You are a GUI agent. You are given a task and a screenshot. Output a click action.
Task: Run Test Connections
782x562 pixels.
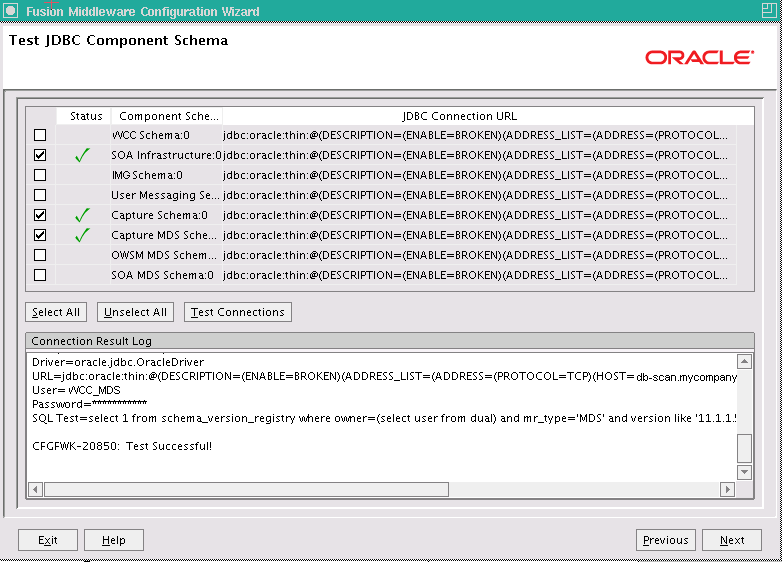[x=237, y=312]
